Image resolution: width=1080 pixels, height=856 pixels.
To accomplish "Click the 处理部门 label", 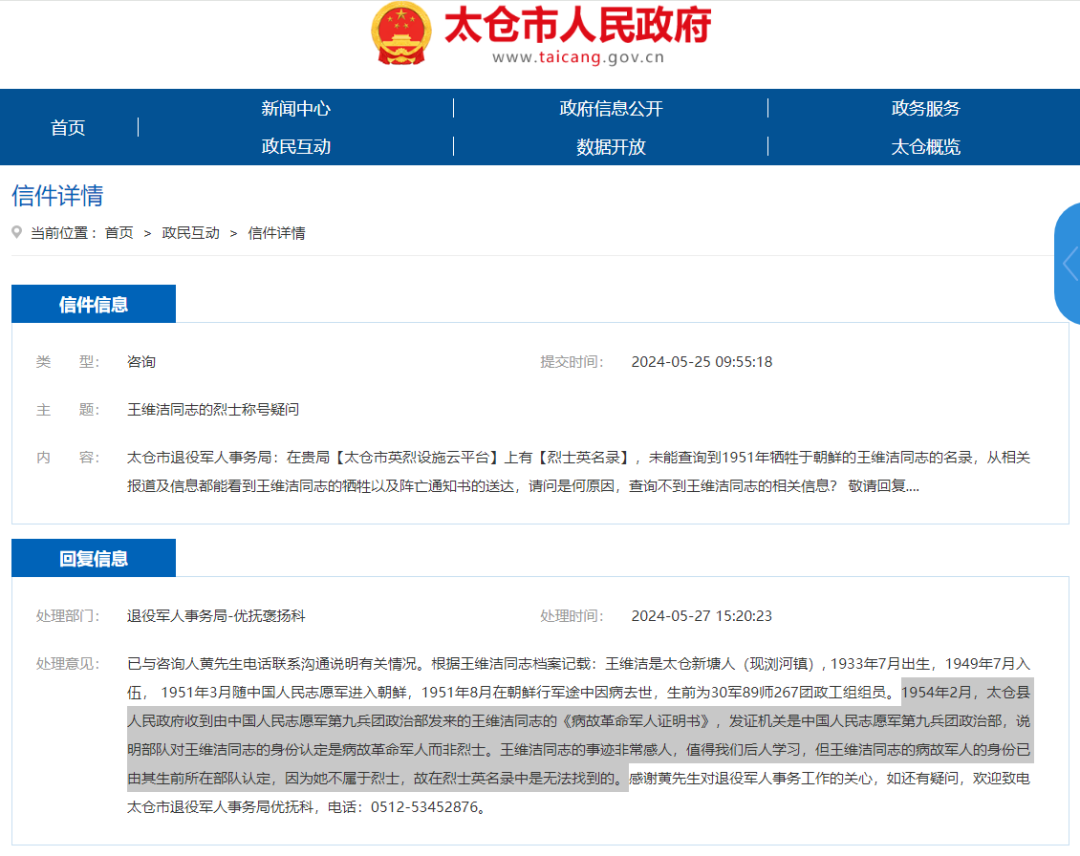I will [x=68, y=616].
